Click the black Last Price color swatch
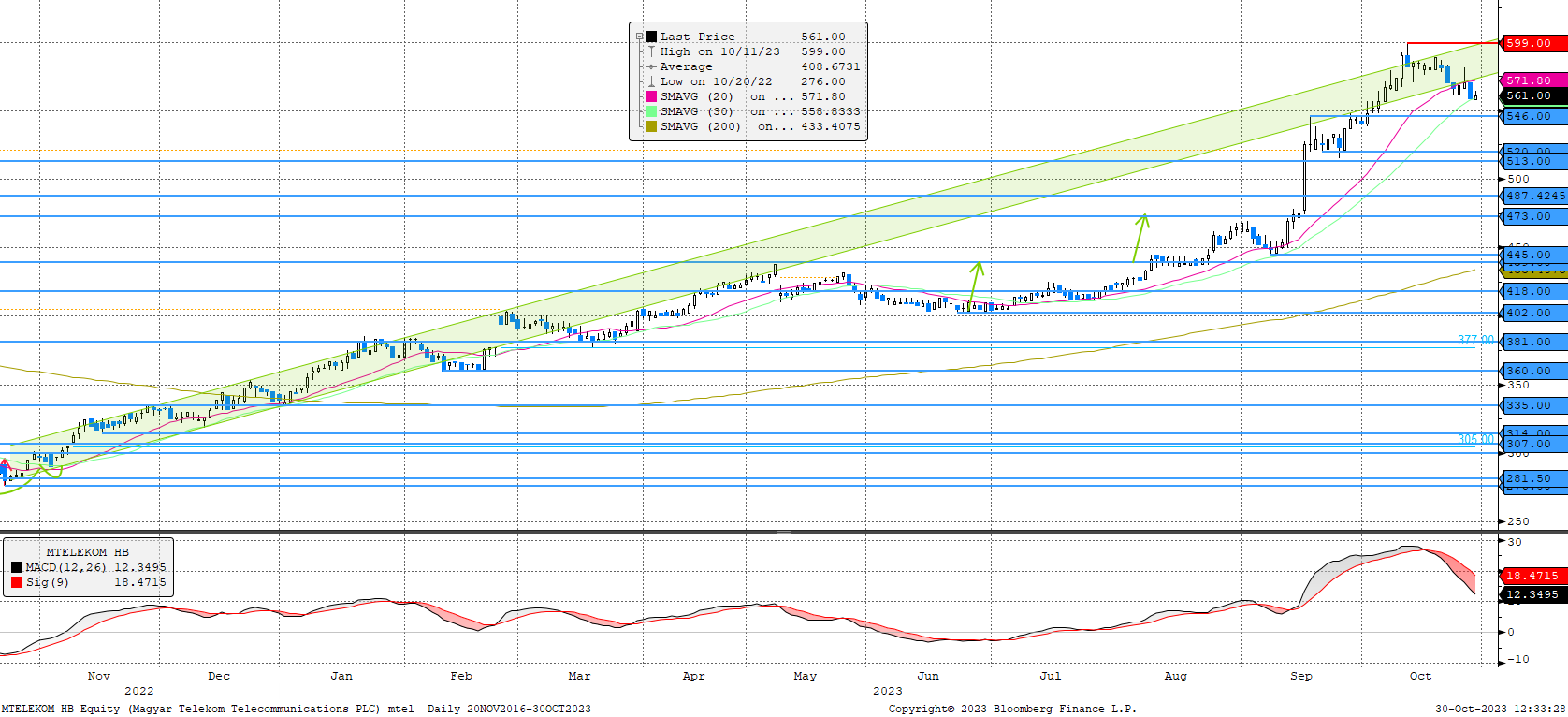The width and height of the screenshot is (1568, 717). click(651, 37)
